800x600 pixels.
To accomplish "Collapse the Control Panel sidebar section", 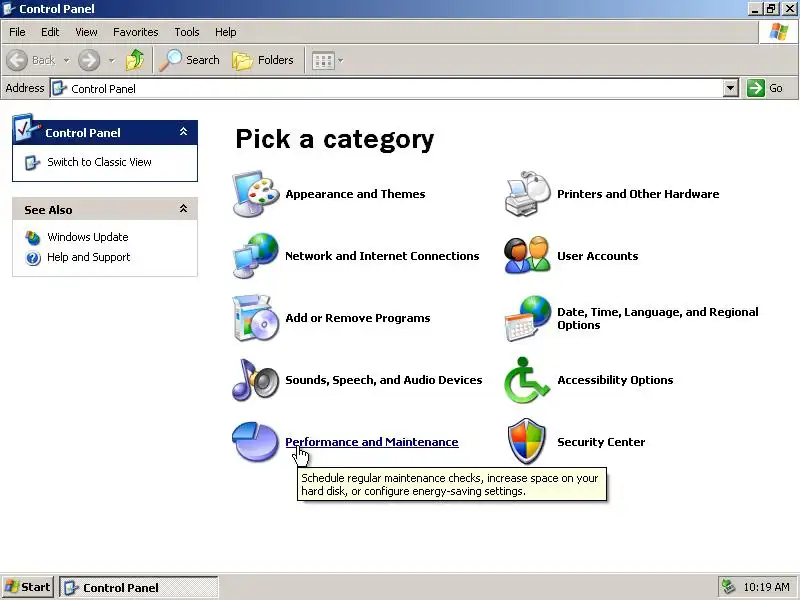I will [x=184, y=132].
